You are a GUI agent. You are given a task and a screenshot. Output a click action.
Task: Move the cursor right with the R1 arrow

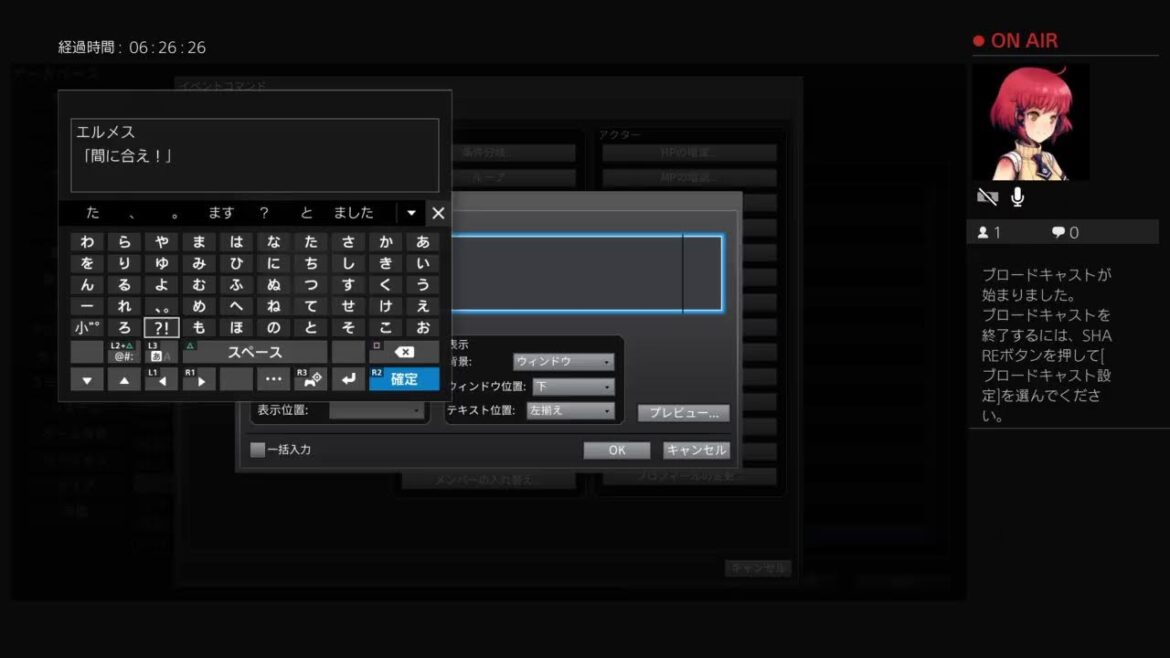click(x=198, y=380)
